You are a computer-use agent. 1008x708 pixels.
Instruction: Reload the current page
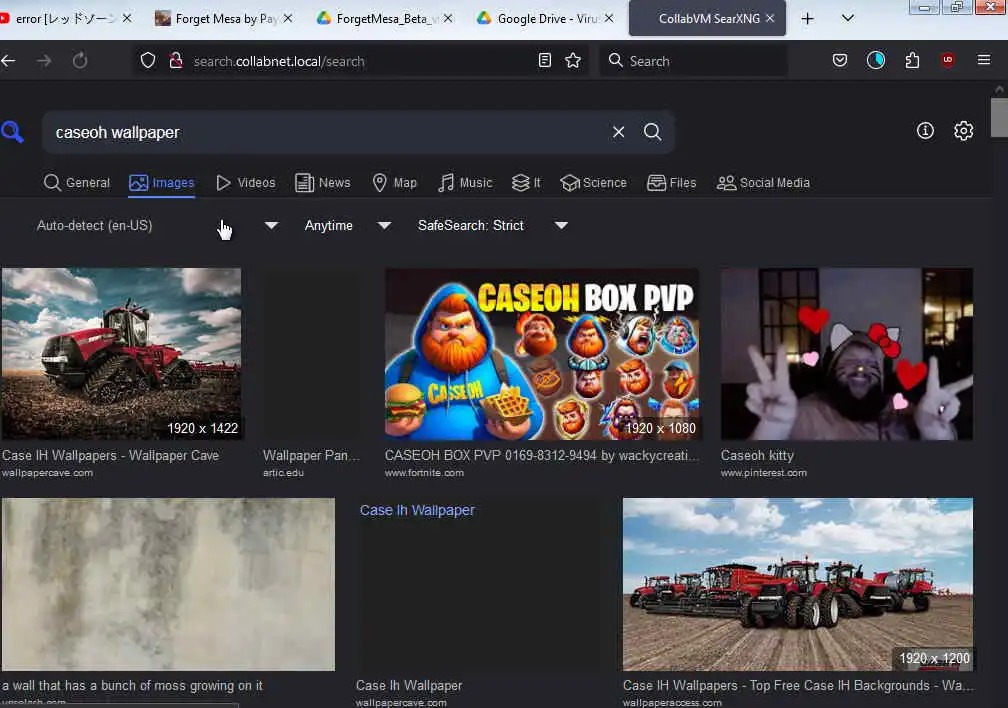[x=80, y=61]
